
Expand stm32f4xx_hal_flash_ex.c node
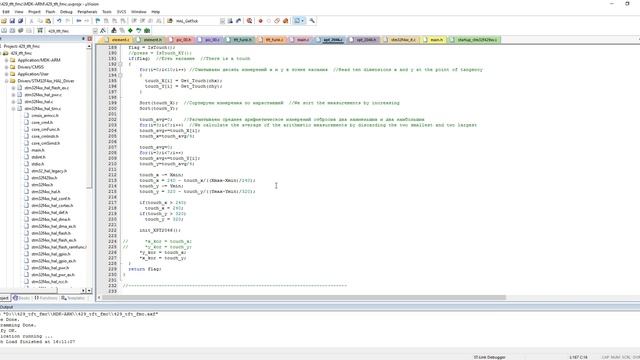pyautogui.click(x=13, y=88)
